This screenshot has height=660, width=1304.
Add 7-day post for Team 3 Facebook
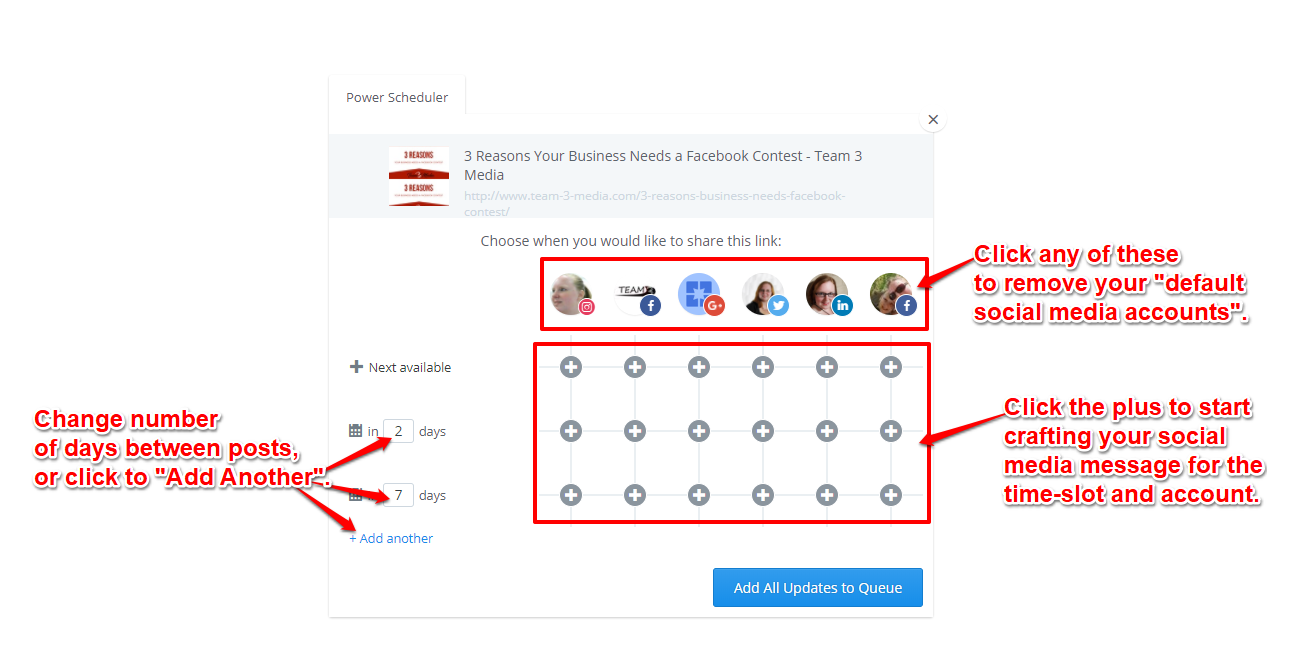[x=635, y=495]
